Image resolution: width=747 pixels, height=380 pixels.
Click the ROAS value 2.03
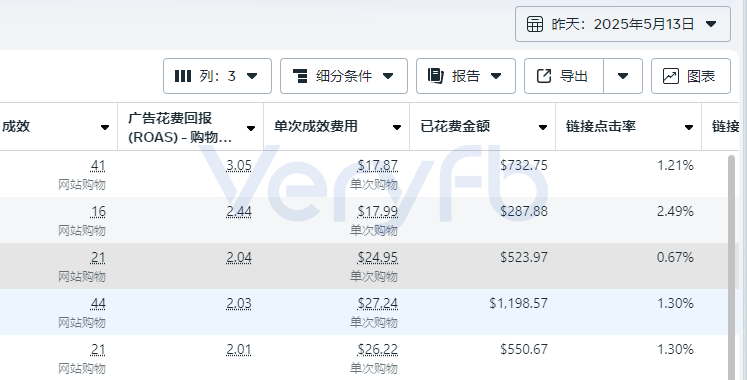(239, 303)
